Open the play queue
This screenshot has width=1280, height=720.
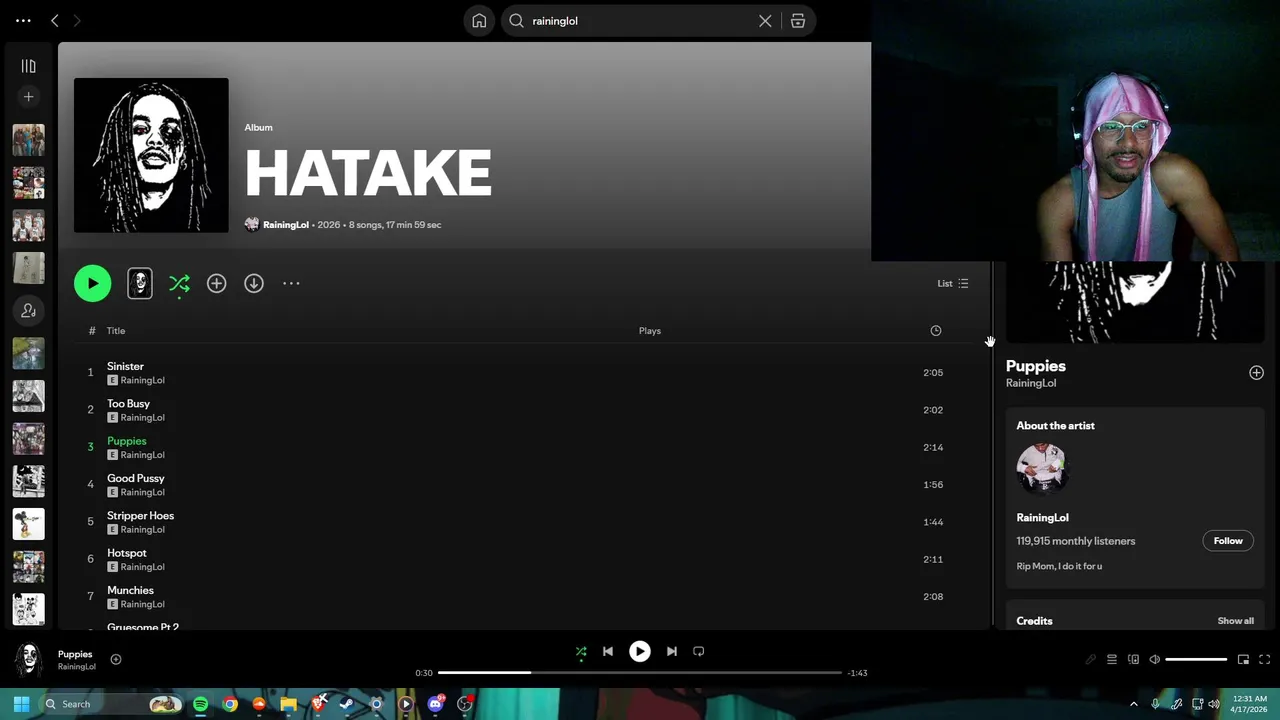(1111, 660)
